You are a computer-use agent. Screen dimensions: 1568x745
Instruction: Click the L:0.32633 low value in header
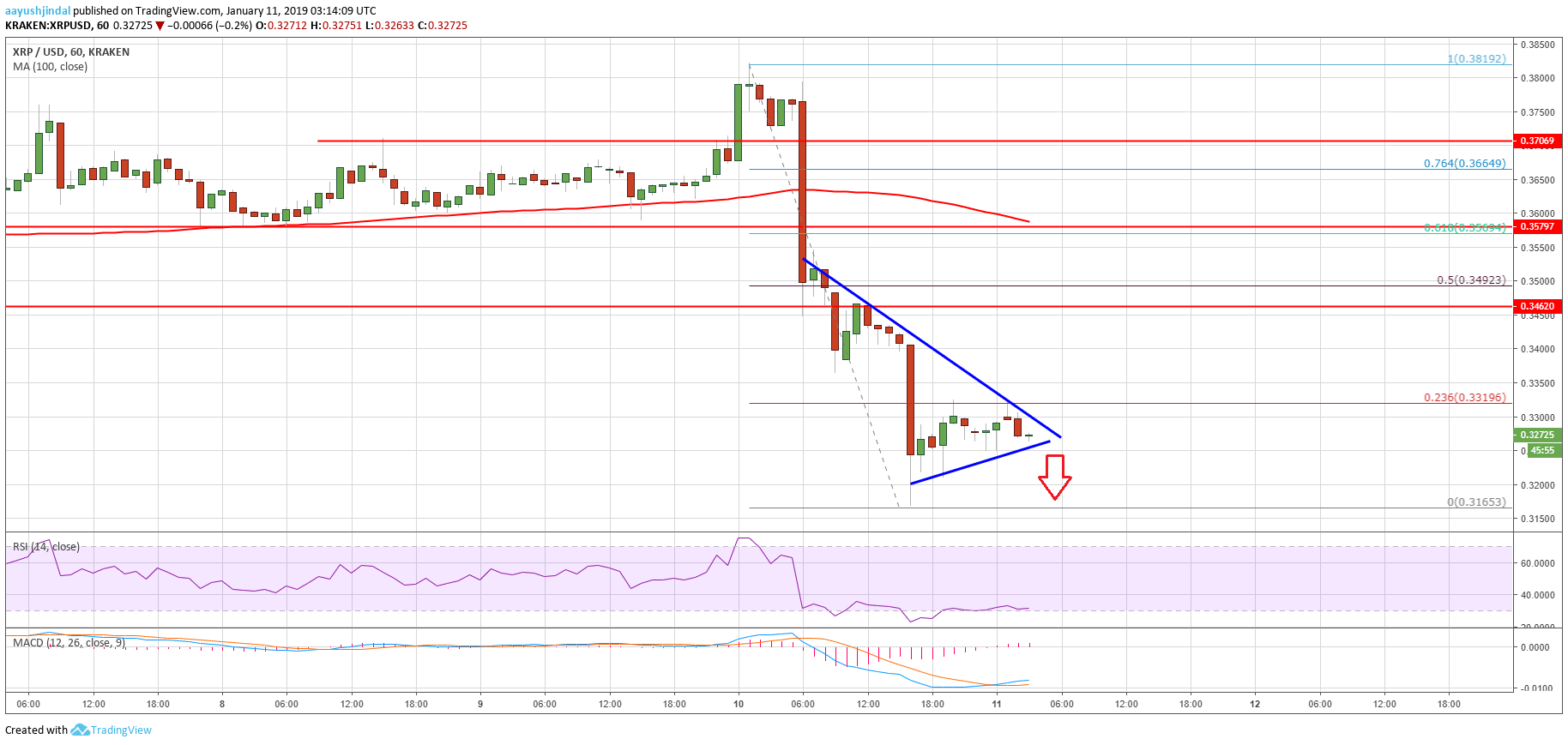(390, 26)
